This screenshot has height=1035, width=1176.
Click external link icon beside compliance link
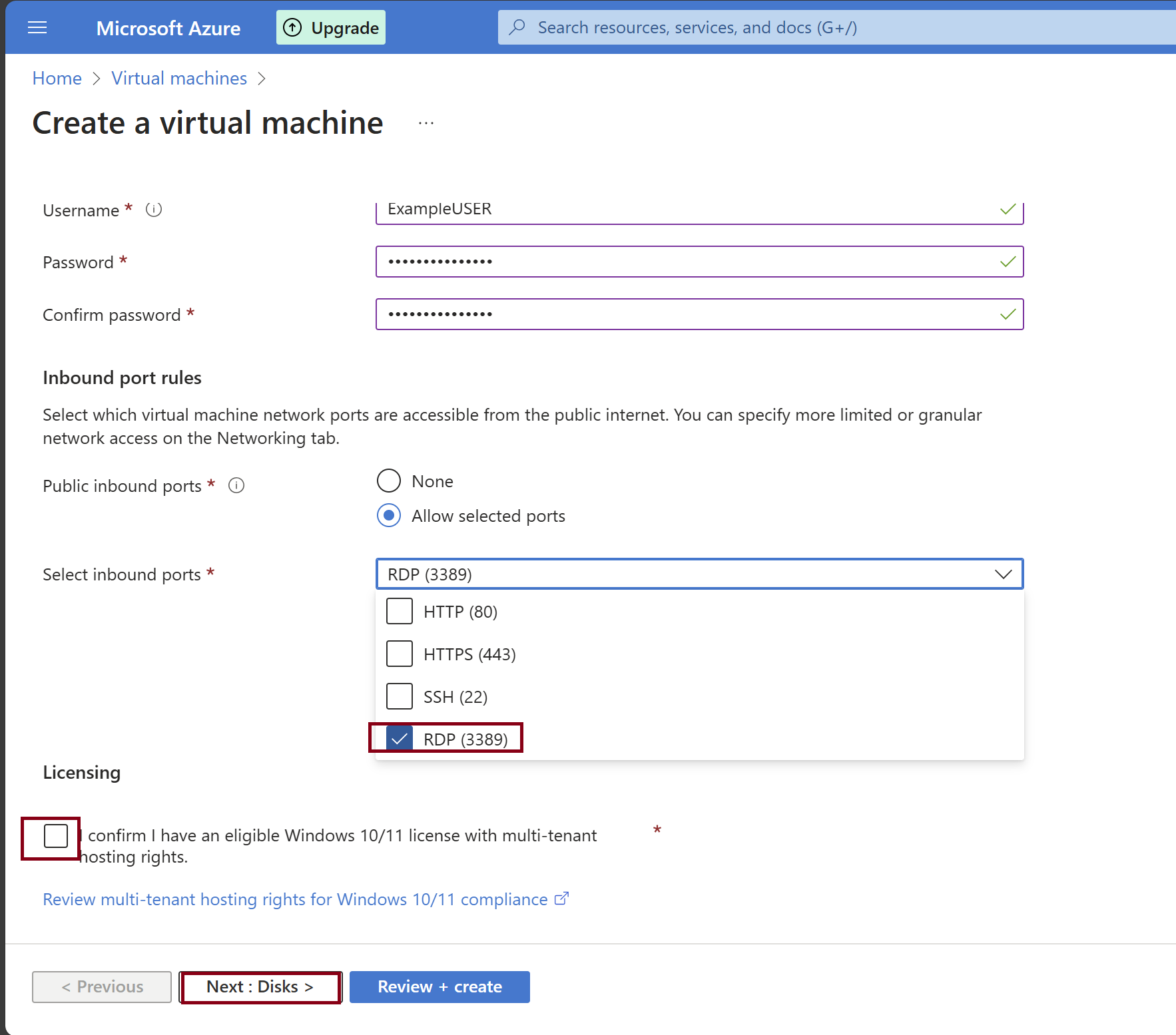[561, 899]
